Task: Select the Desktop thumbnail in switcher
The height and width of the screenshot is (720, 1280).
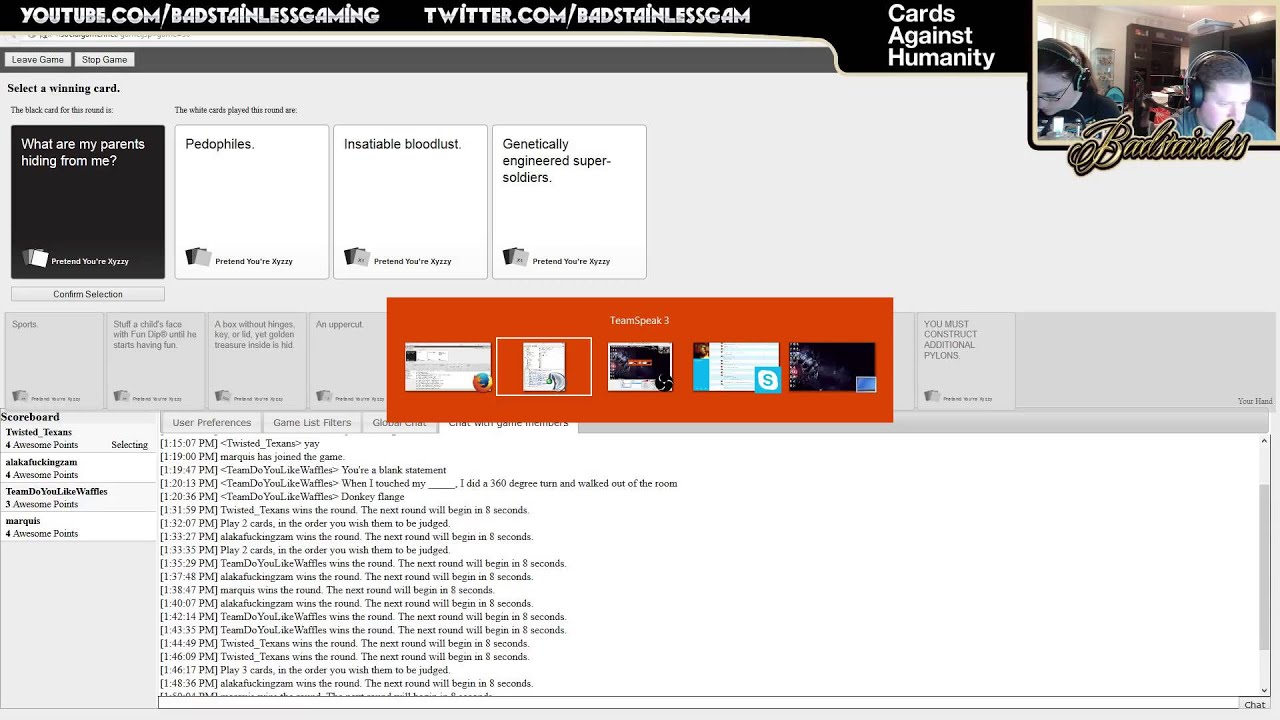Action: pyautogui.click(x=832, y=367)
